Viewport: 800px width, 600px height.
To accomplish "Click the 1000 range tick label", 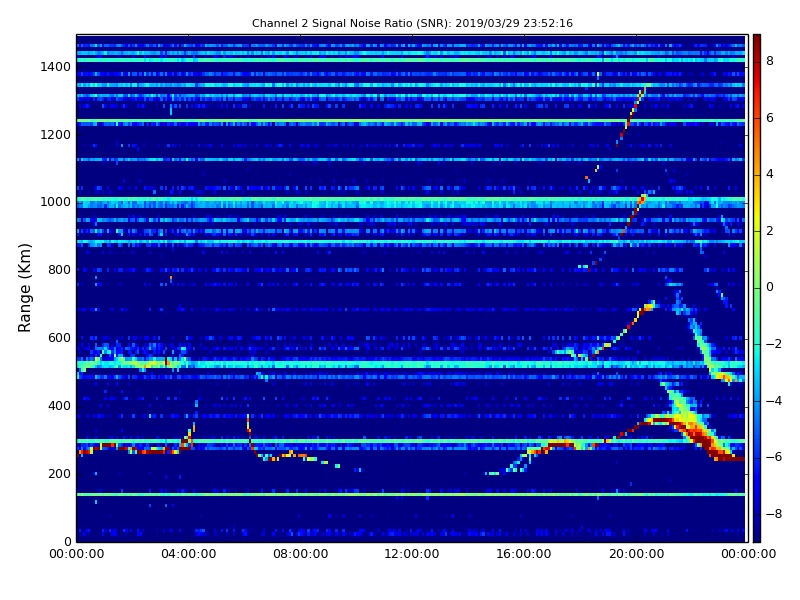I will point(55,202).
